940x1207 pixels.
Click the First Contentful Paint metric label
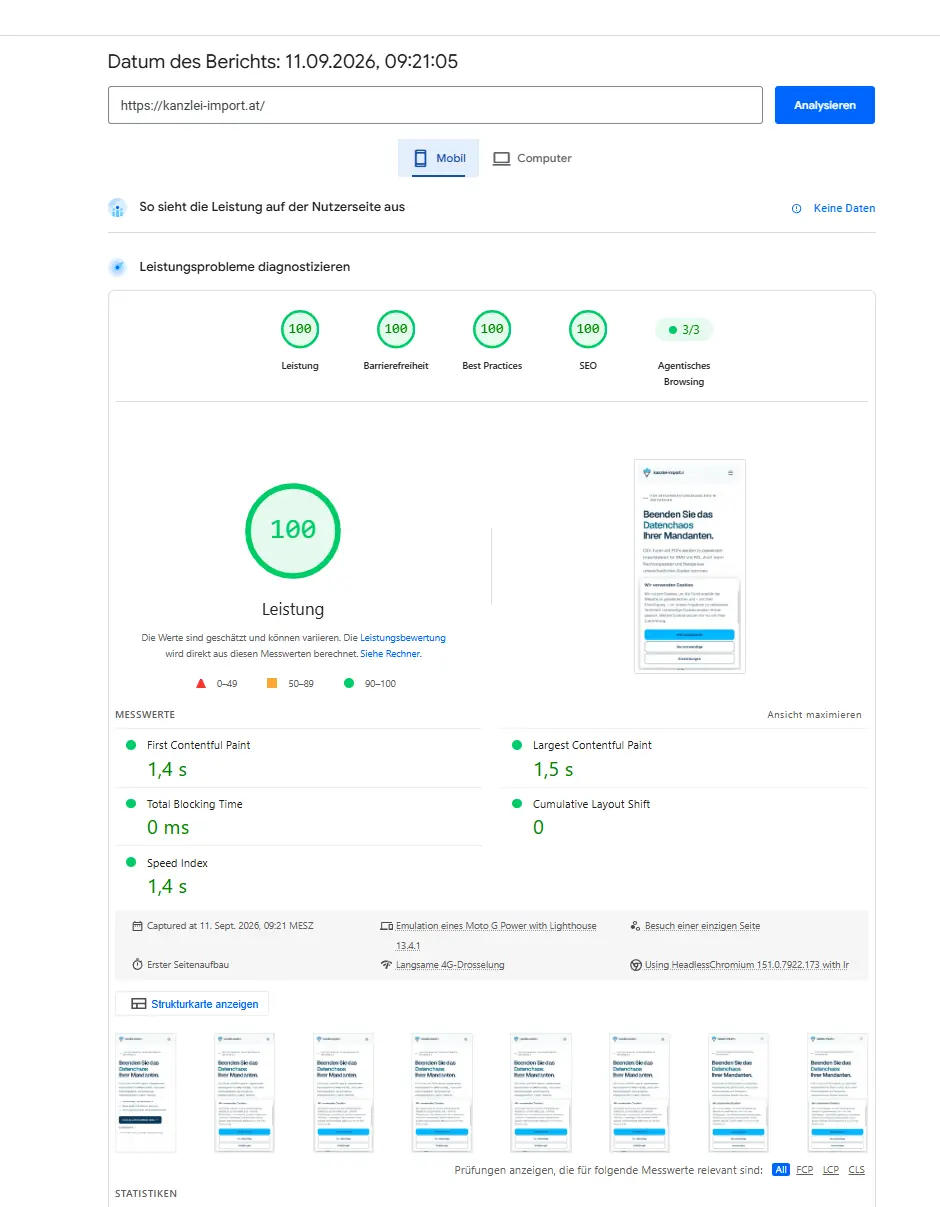pos(199,745)
